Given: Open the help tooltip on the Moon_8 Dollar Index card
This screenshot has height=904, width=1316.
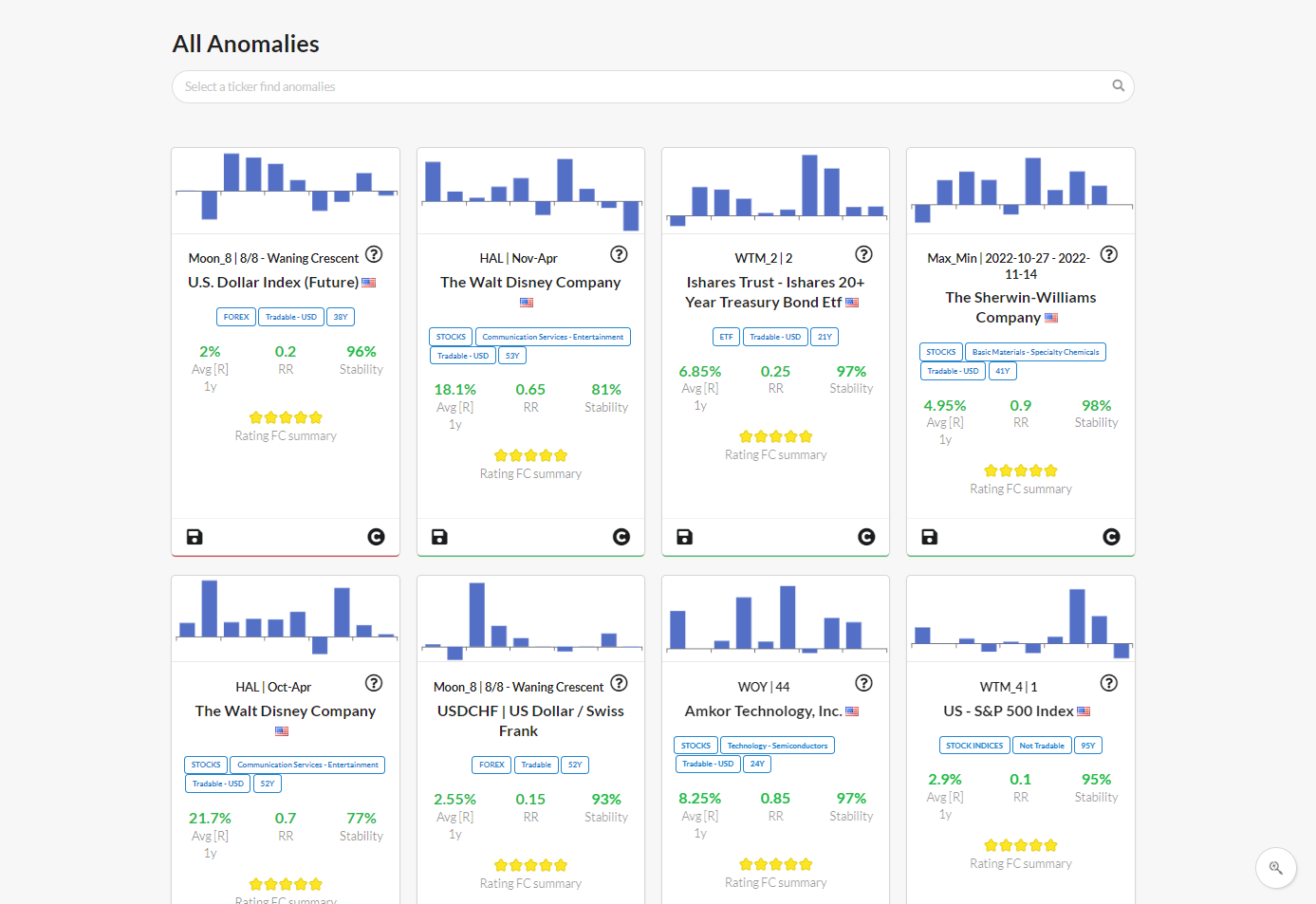Looking at the screenshot, I should coord(374,254).
